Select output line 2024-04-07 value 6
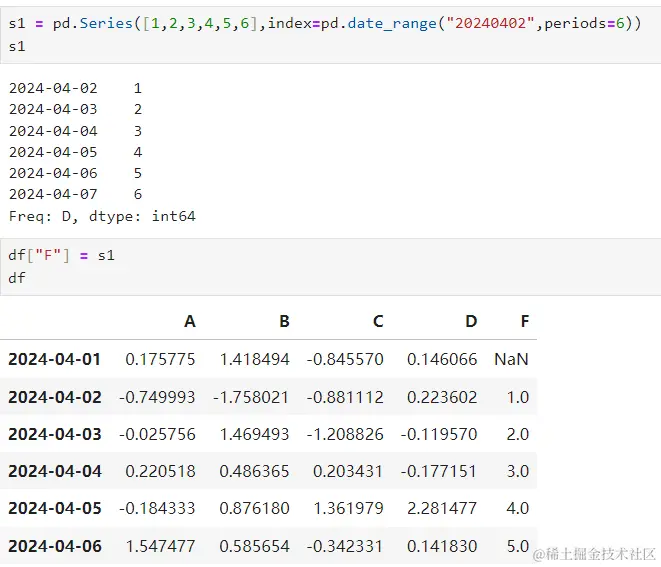Viewport: 661px width, 567px height. 75,194
